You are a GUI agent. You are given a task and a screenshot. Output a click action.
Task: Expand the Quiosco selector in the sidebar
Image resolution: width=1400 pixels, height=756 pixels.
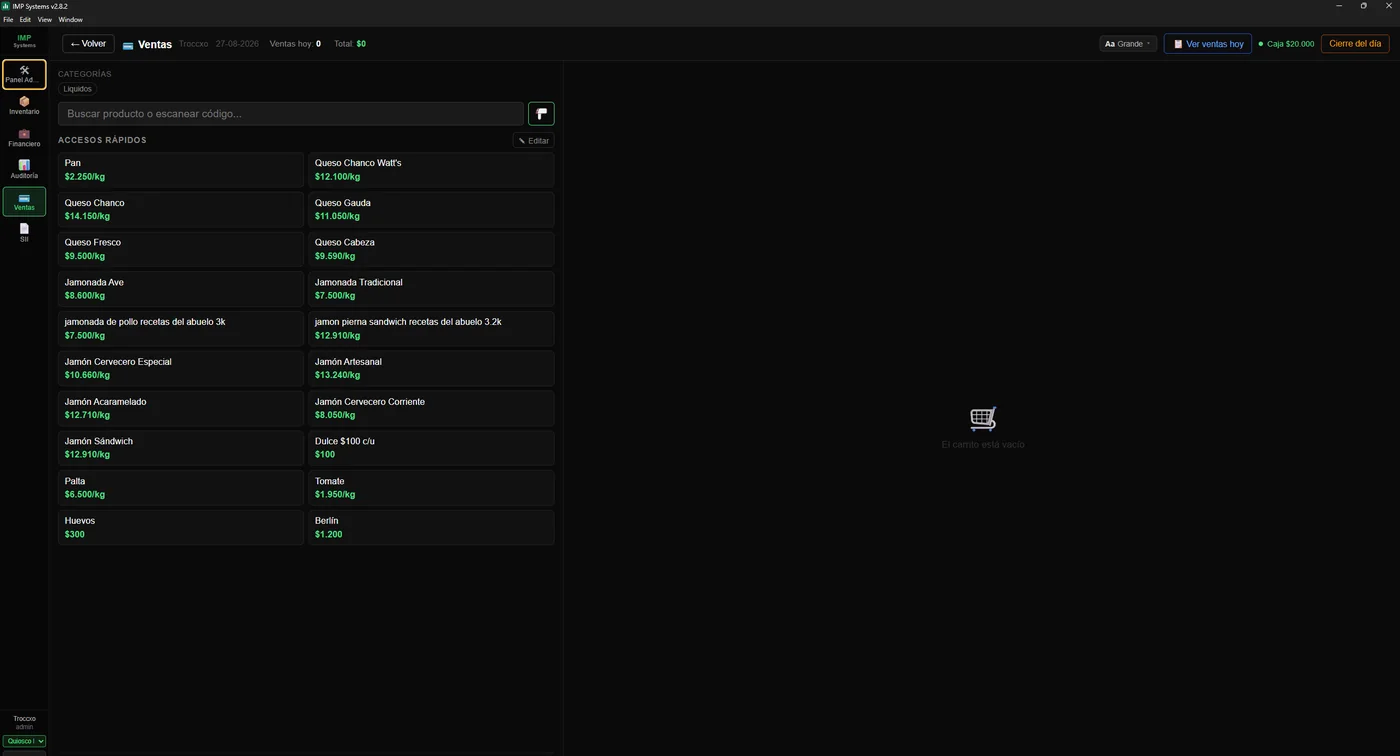pos(24,741)
